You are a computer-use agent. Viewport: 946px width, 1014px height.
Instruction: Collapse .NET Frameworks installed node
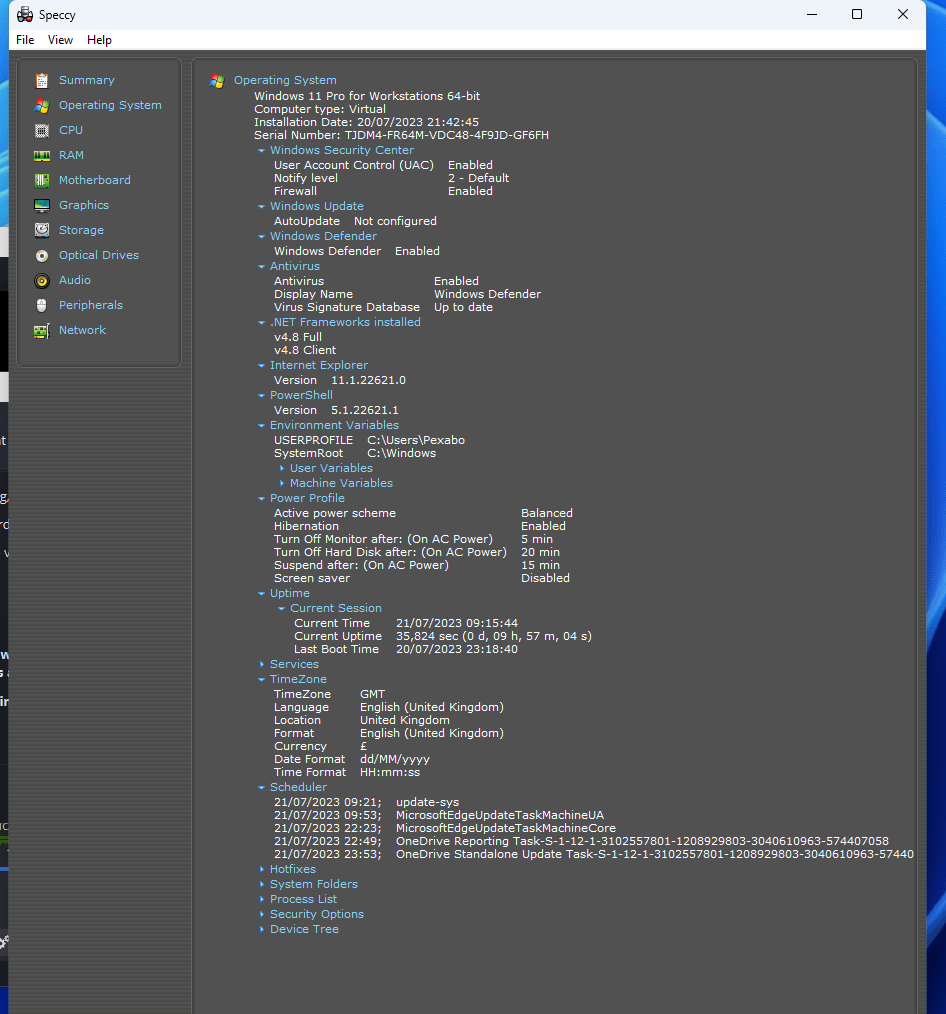261,323
